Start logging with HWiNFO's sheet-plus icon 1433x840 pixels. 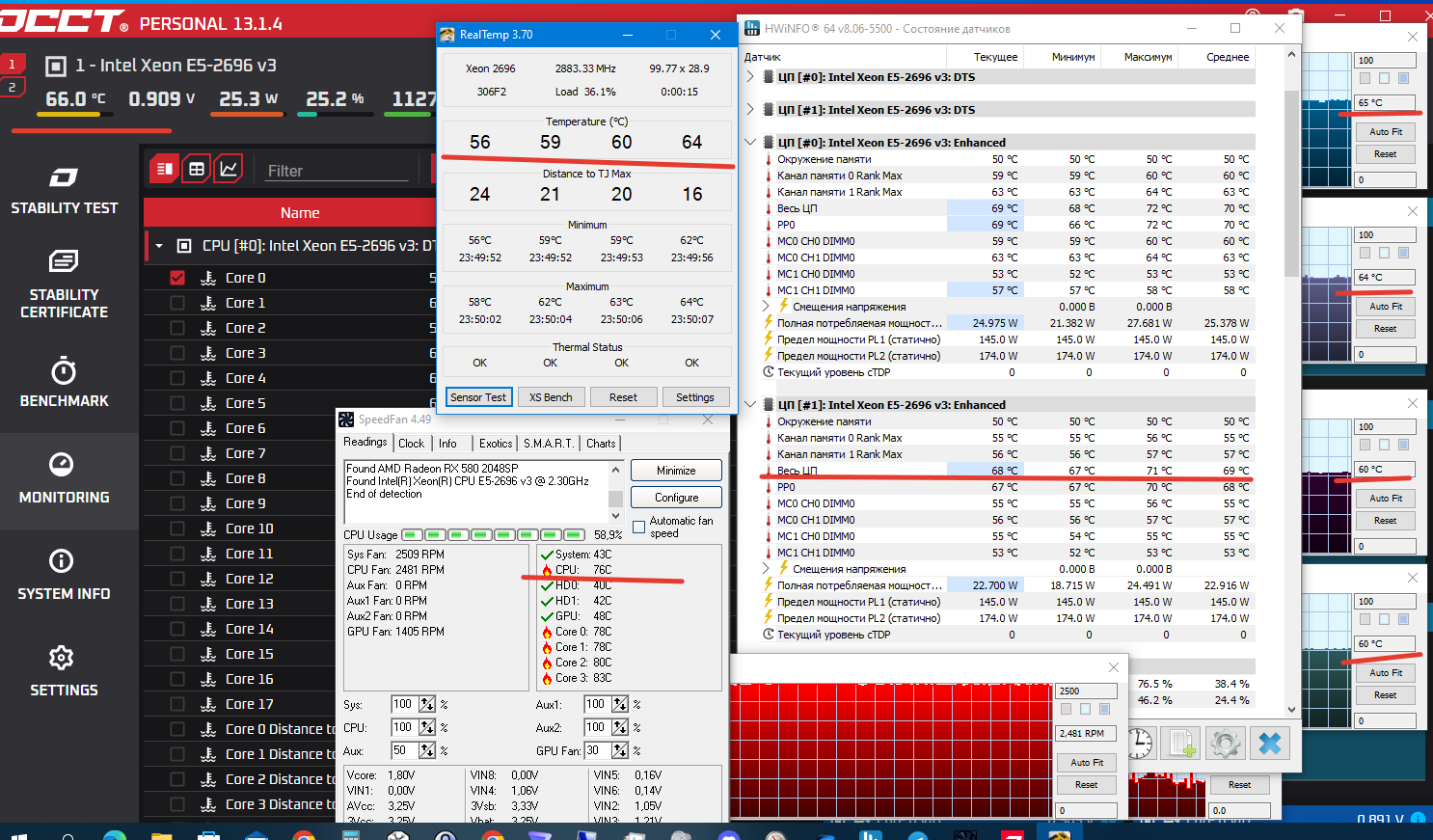click(x=1181, y=743)
